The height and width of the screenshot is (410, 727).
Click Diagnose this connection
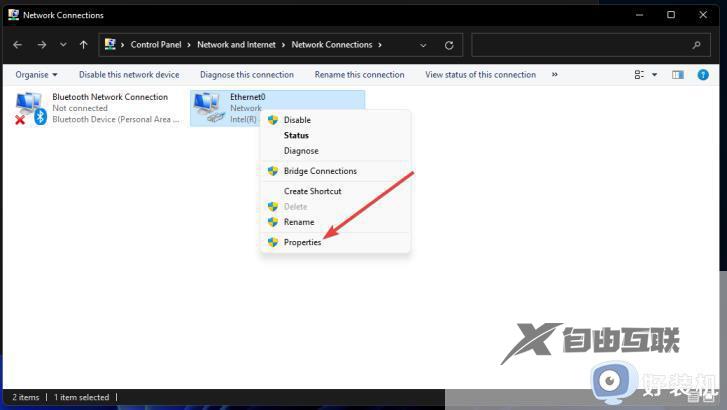[x=247, y=75]
